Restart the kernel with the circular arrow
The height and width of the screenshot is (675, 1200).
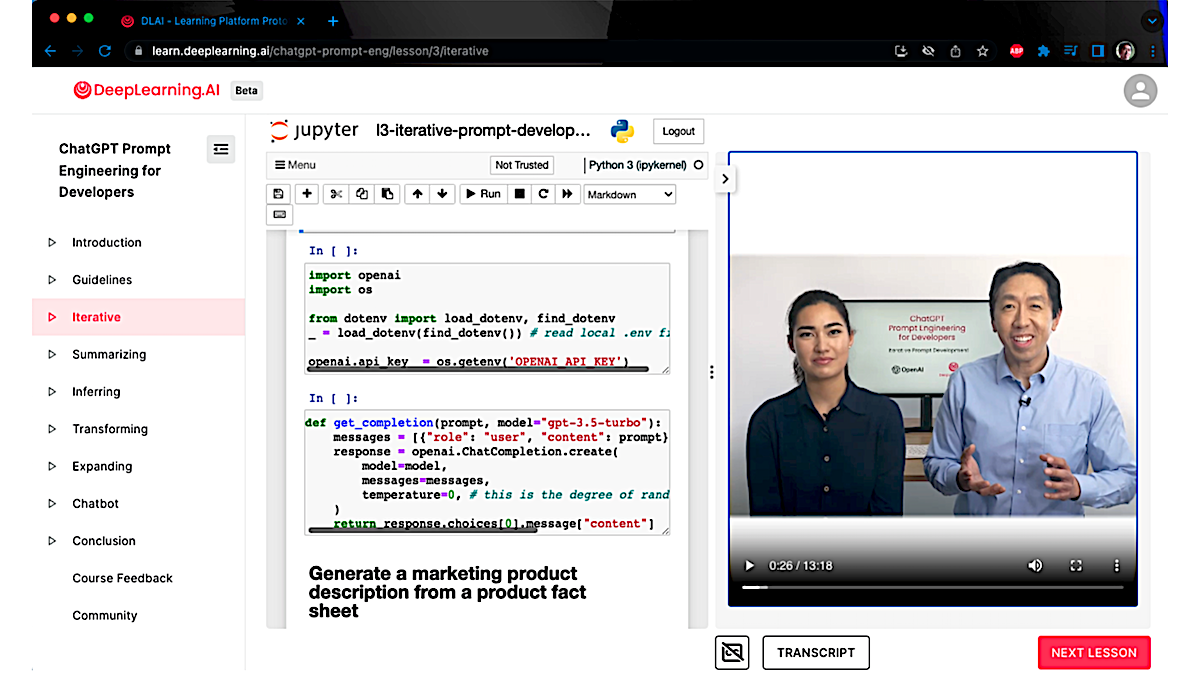(x=543, y=194)
